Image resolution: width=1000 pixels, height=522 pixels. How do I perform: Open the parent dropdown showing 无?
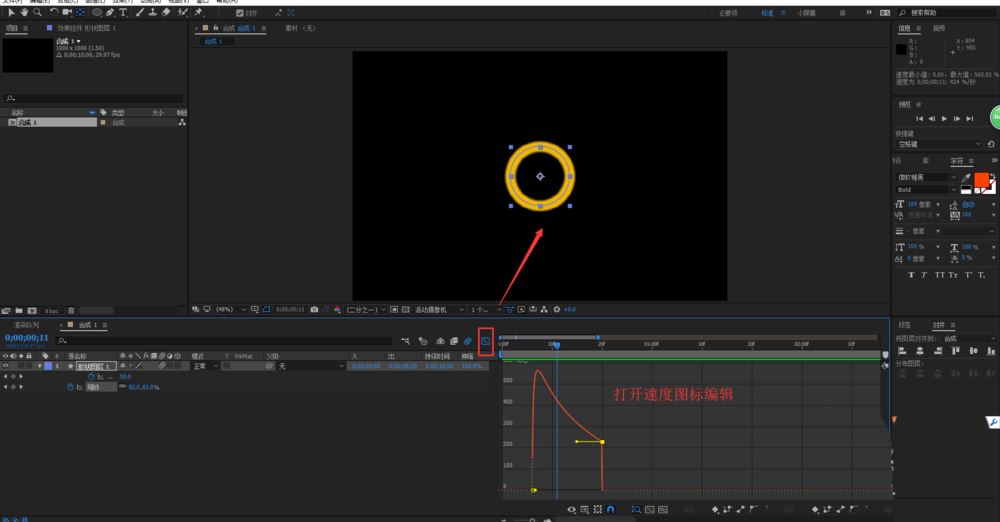coord(311,366)
